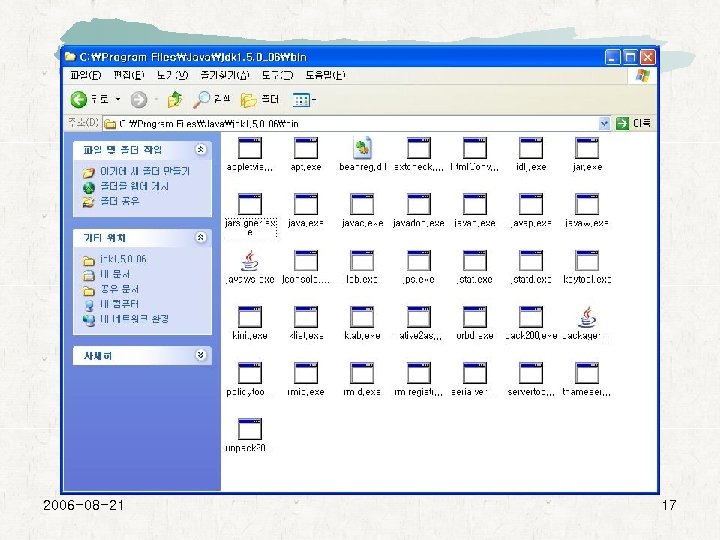Select the java.exe file icon
Screen dimensions: 720x540
click(306, 204)
